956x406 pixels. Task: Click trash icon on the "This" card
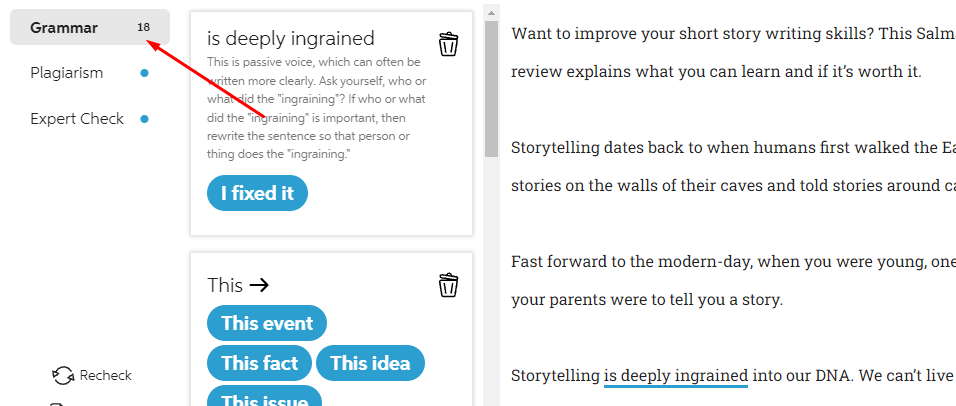449,285
